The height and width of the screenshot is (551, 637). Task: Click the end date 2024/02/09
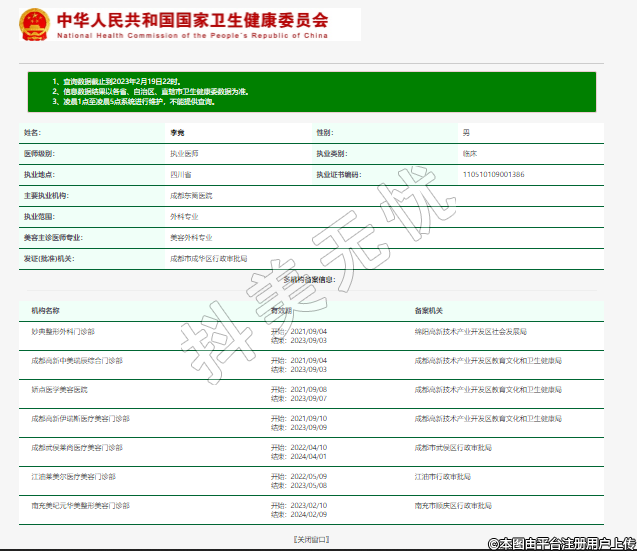point(309,515)
